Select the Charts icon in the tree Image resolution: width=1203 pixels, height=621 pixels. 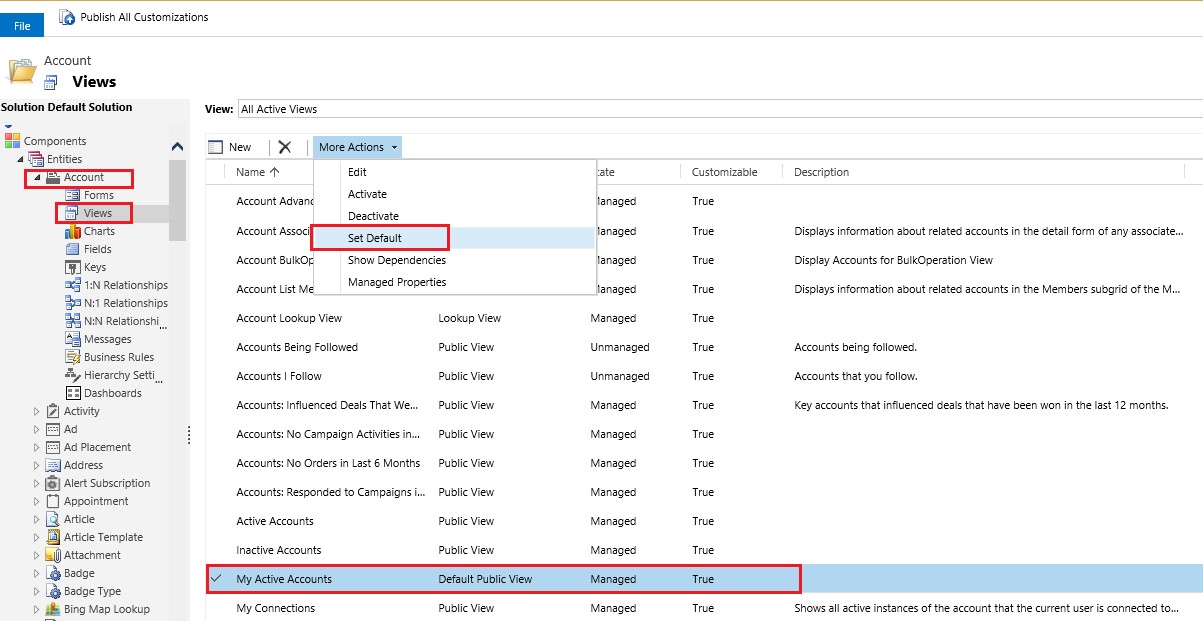click(x=73, y=231)
